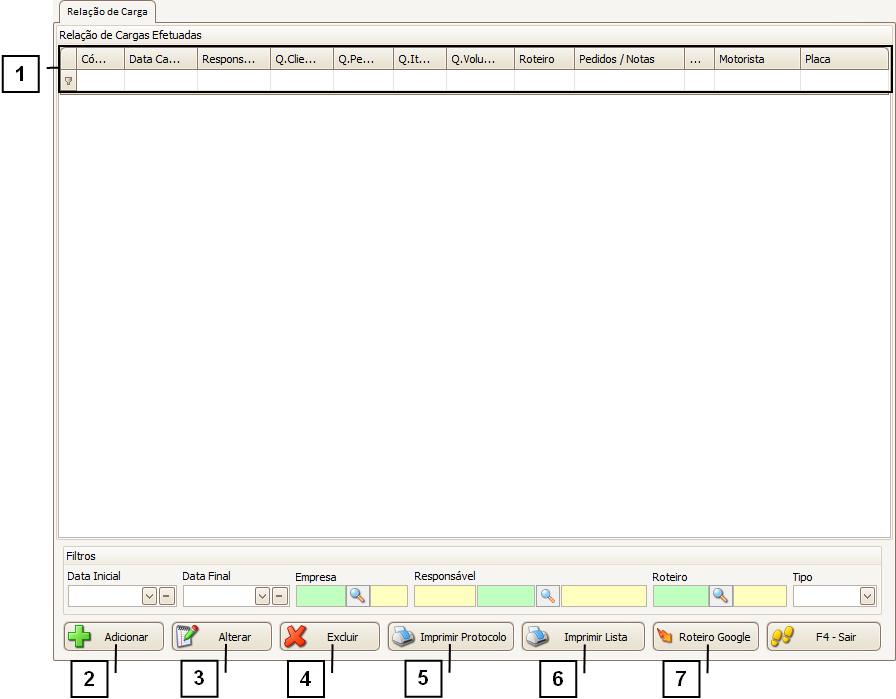
Task: Clear Data Inicial with the minus button
Action: pyautogui.click(x=166, y=596)
